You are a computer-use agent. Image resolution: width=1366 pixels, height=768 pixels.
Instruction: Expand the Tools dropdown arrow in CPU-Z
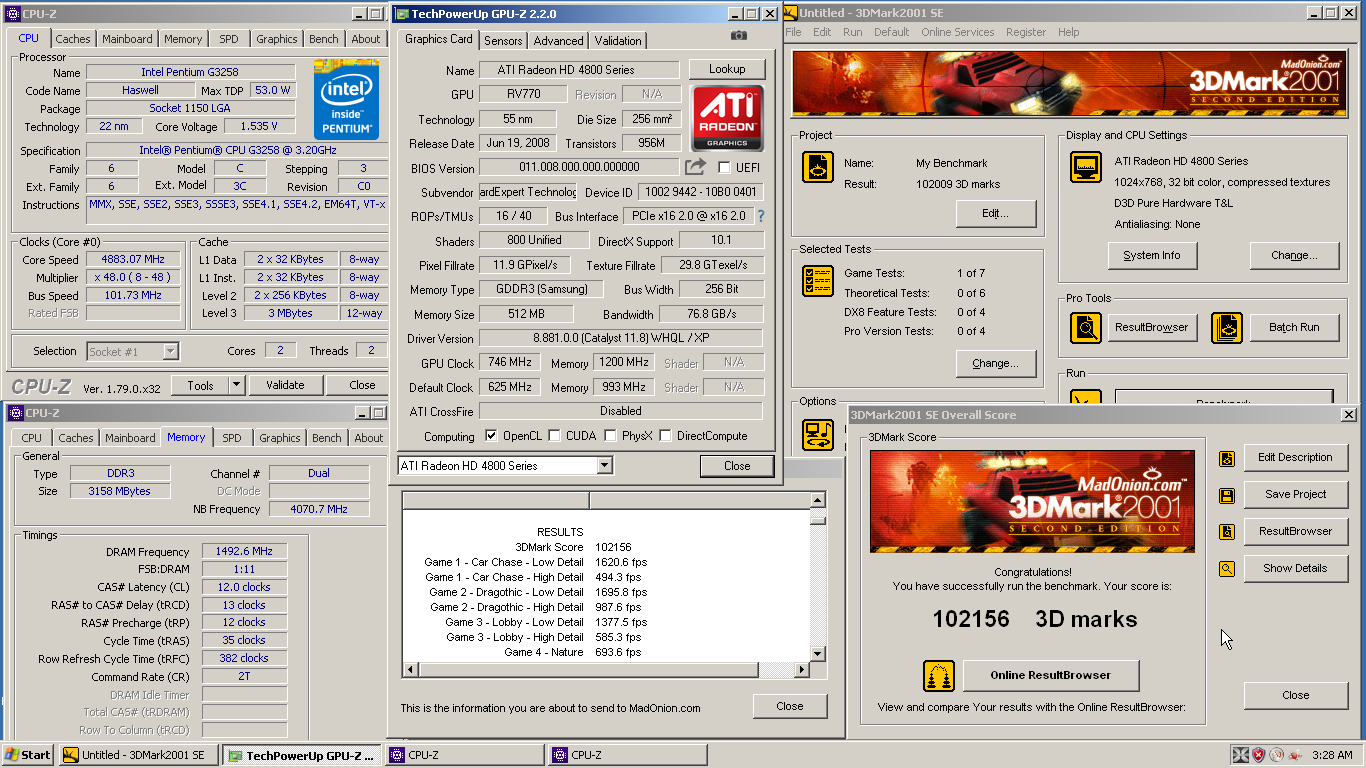pos(236,385)
